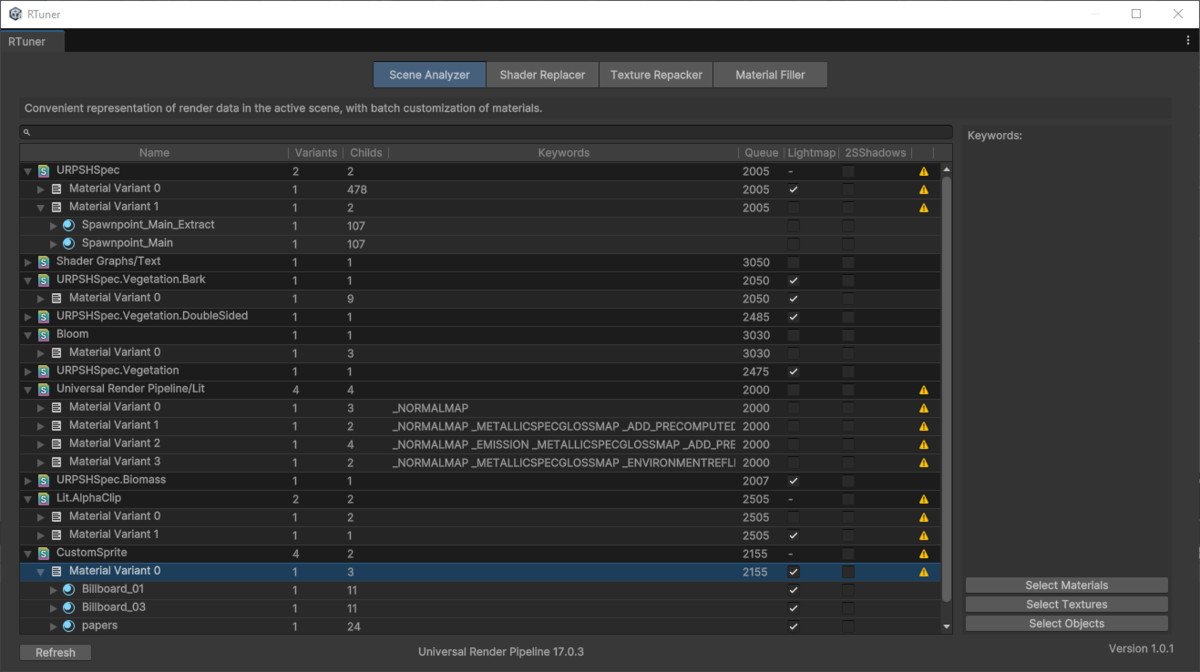Collapse the CustomSprite tree entry
Screen dimensions: 1200x672
(x=25, y=553)
